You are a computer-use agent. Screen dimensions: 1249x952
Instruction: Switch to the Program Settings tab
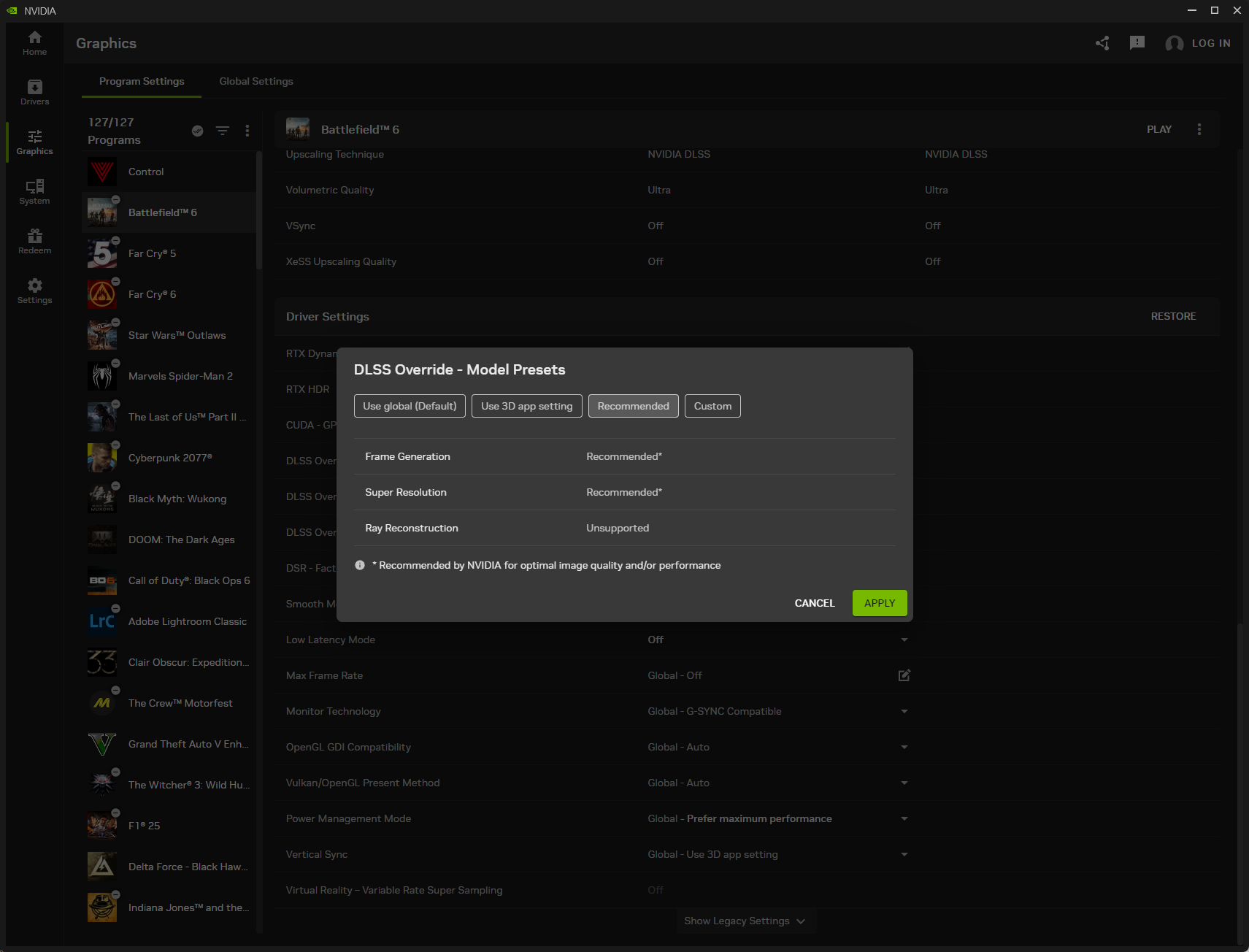coord(142,81)
